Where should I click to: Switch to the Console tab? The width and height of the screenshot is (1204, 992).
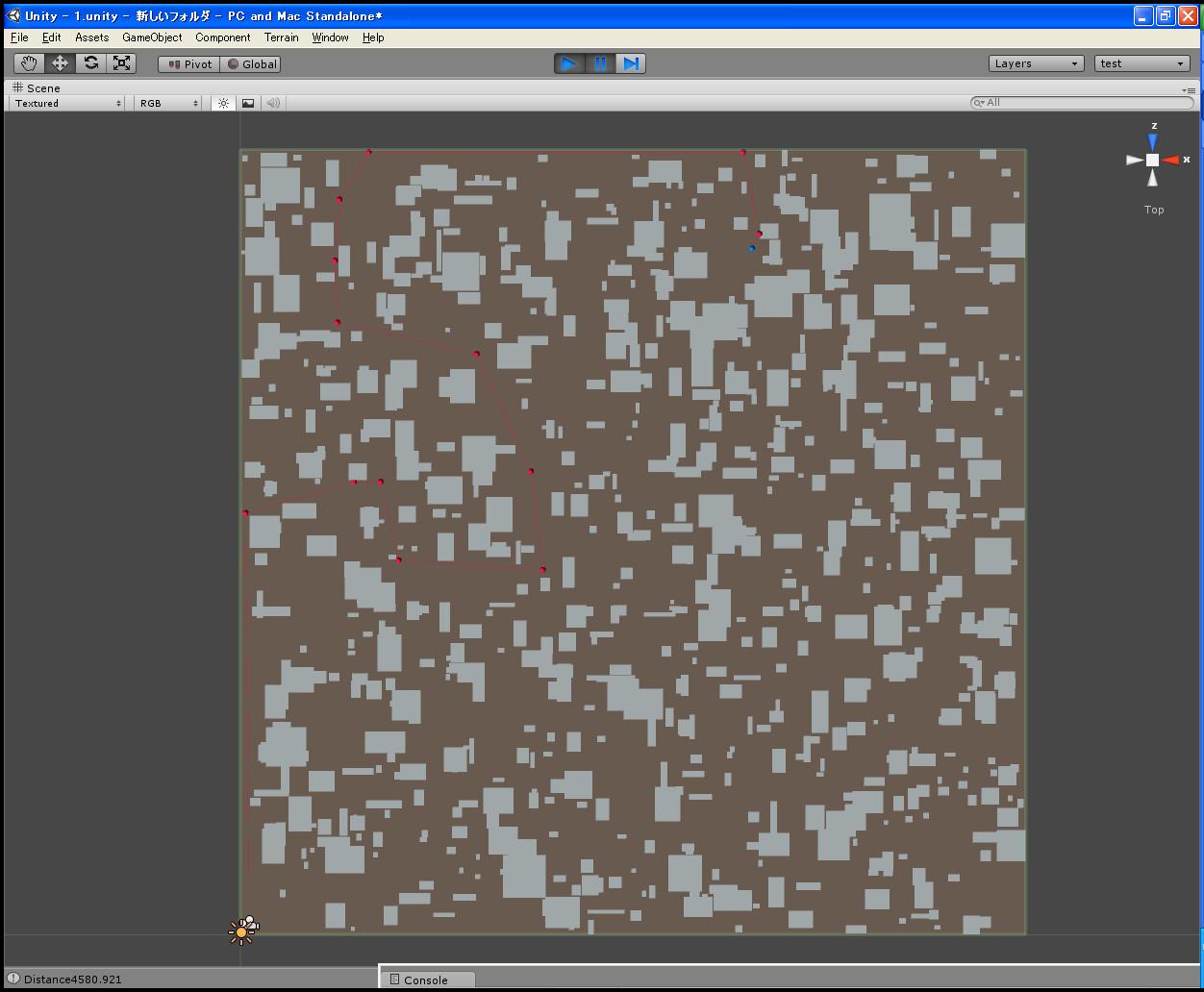click(426, 980)
